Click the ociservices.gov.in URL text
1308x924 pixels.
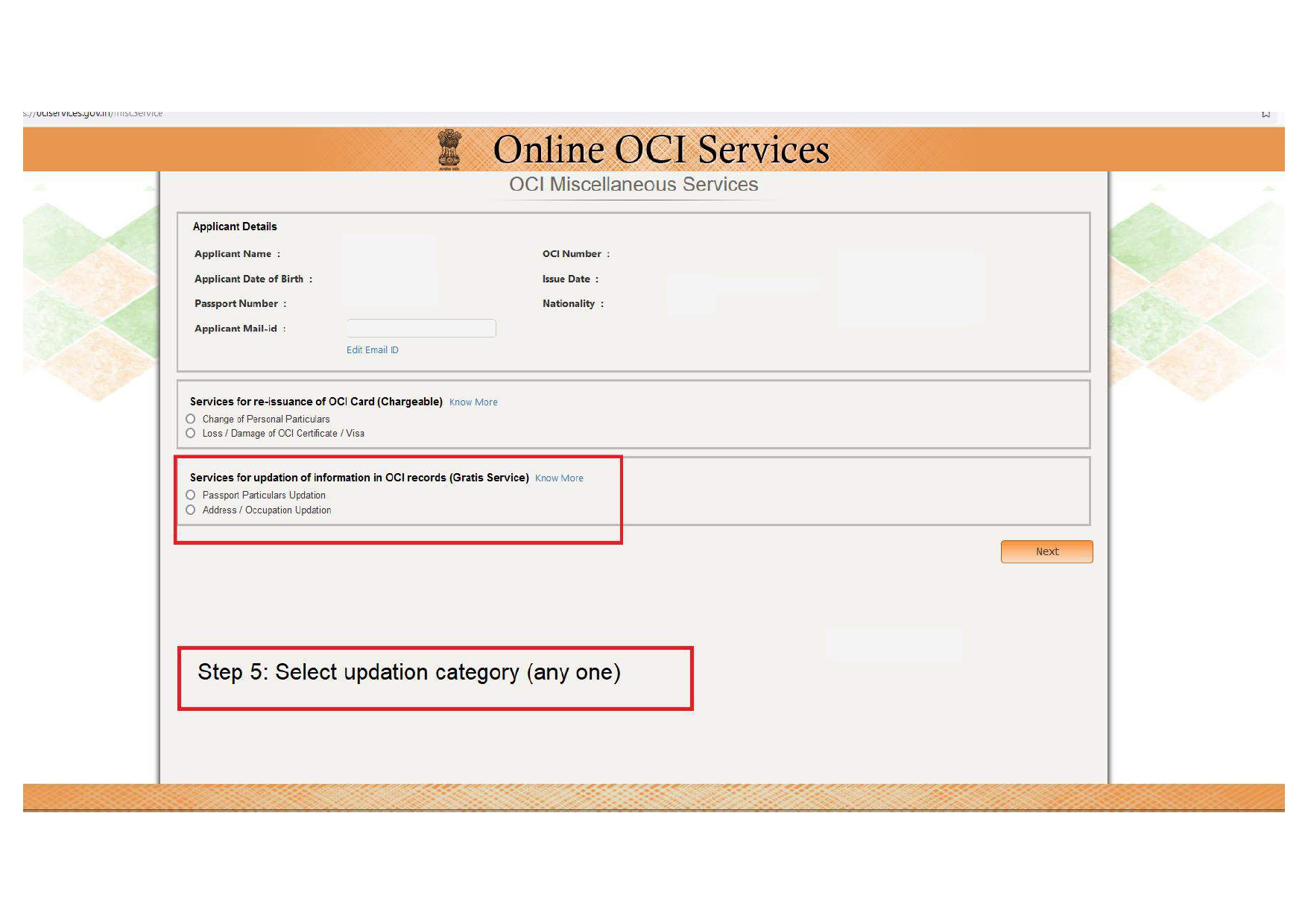(93, 114)
